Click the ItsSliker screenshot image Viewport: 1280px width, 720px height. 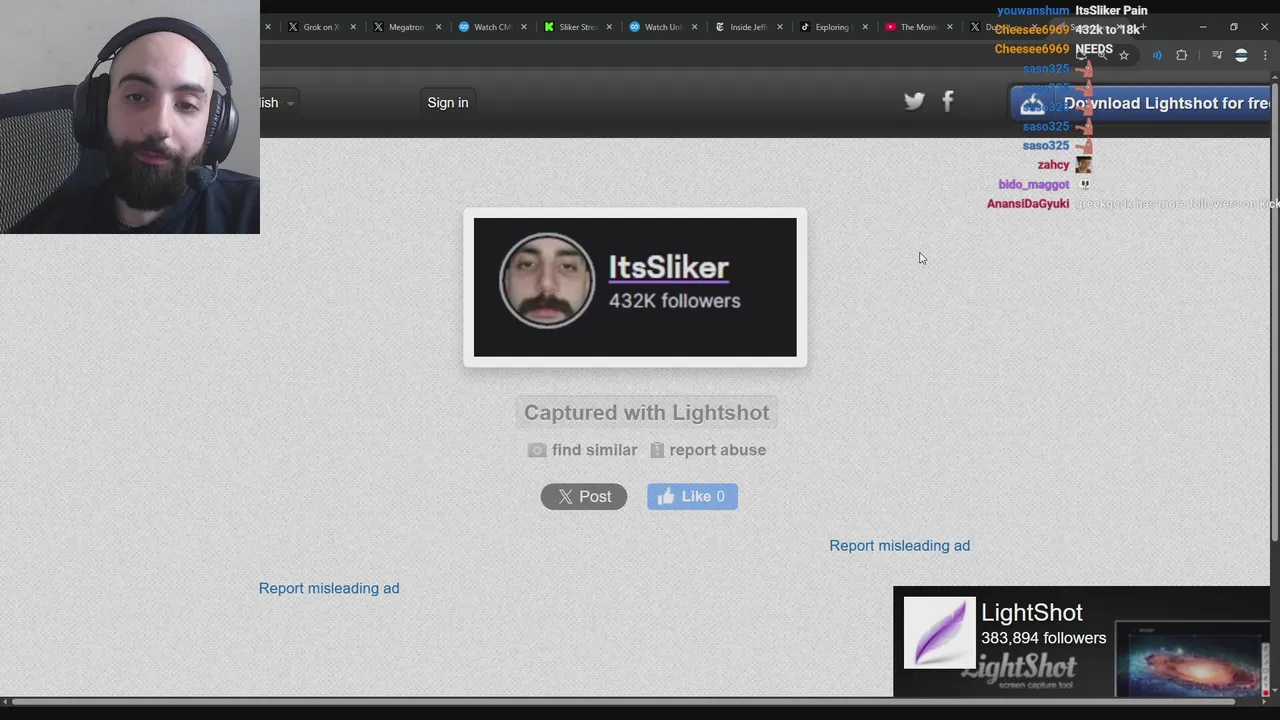pyautogui.click(x=635, y=287)
